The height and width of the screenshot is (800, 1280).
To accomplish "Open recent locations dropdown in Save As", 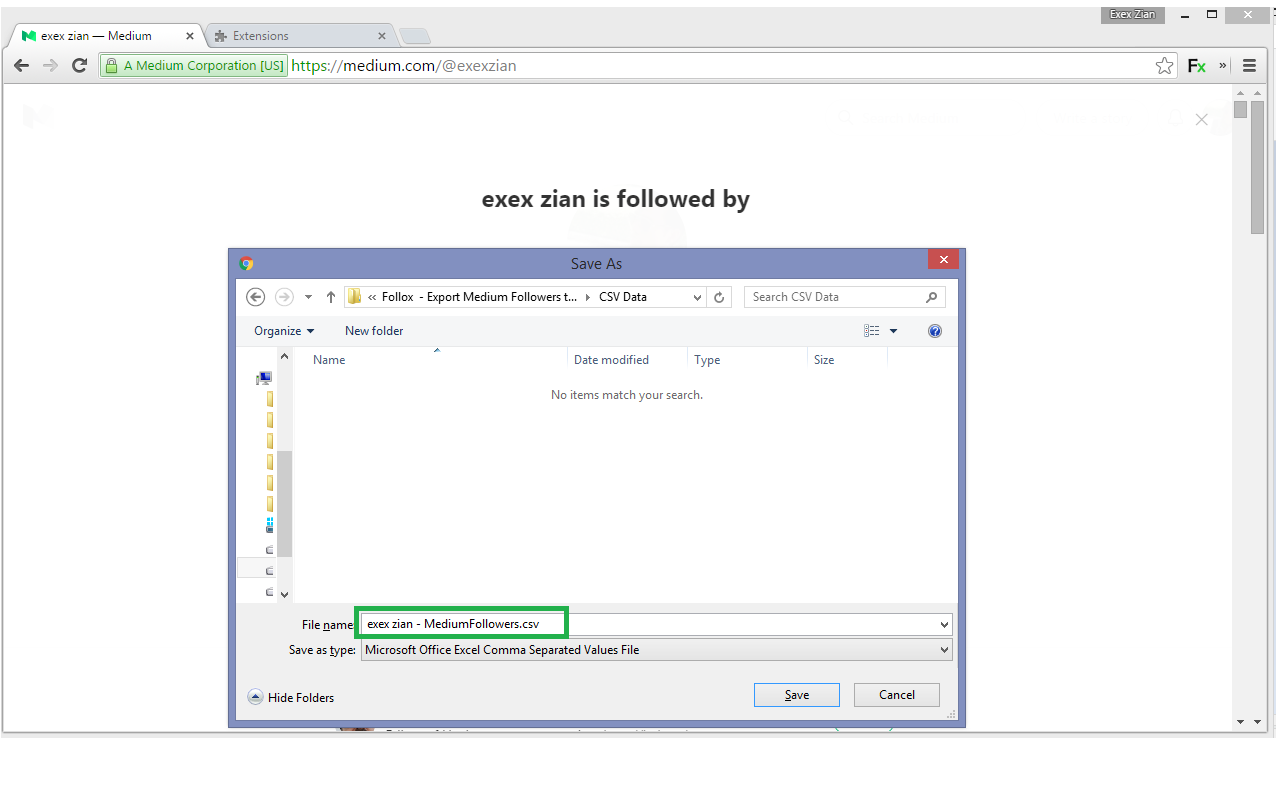I will pos(308,297).
